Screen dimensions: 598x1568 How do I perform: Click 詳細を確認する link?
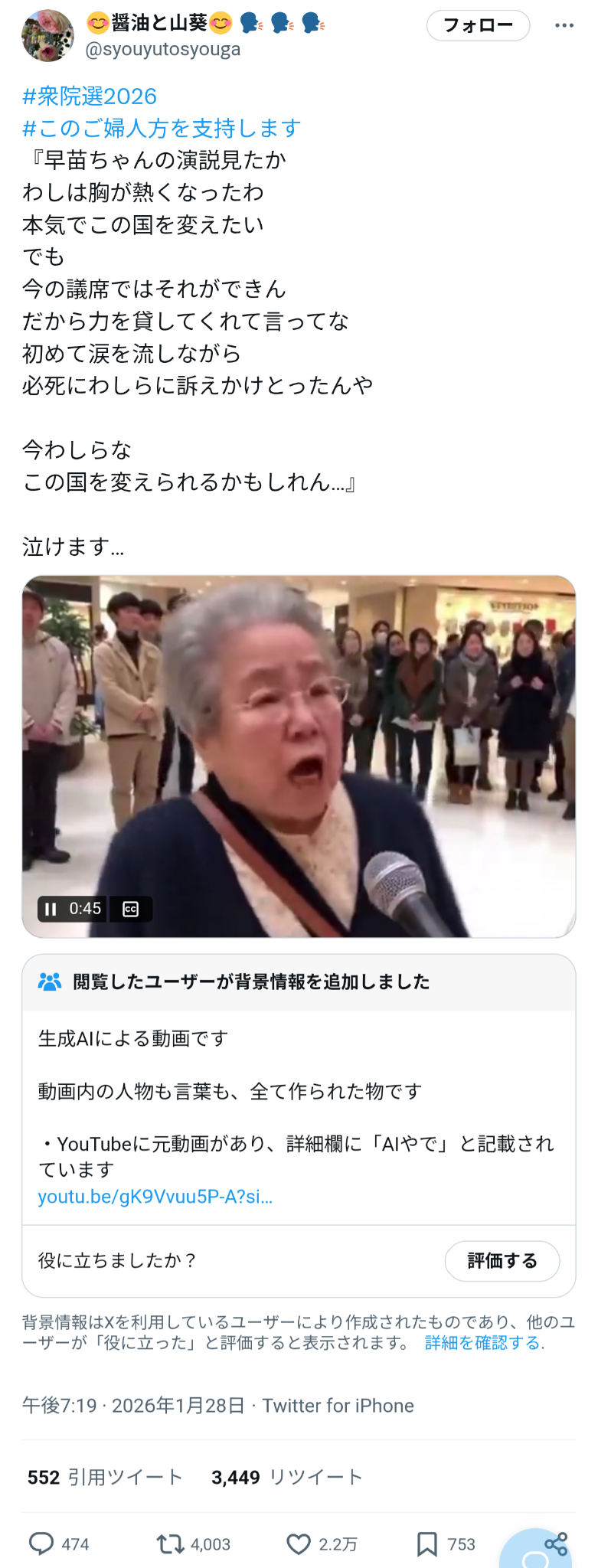483,1343
